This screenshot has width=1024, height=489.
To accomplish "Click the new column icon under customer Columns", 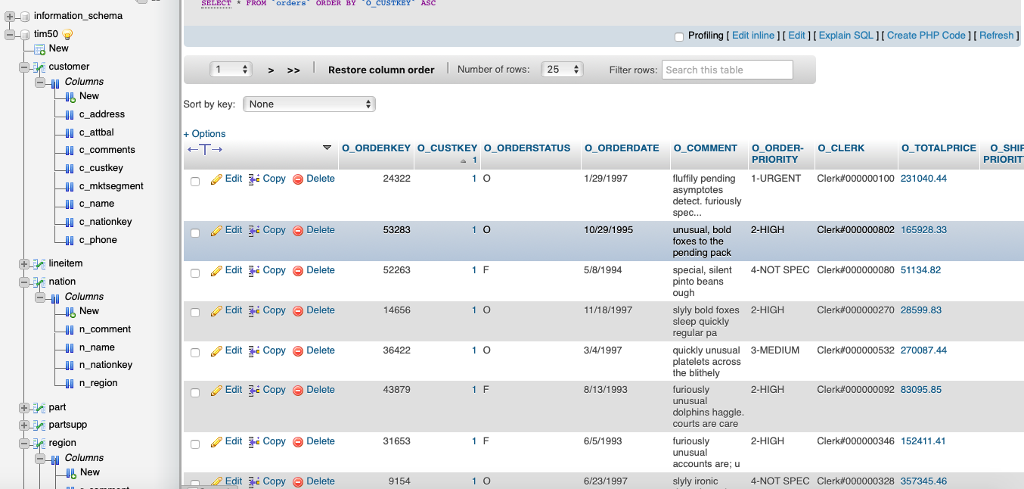I will point(71,97).
